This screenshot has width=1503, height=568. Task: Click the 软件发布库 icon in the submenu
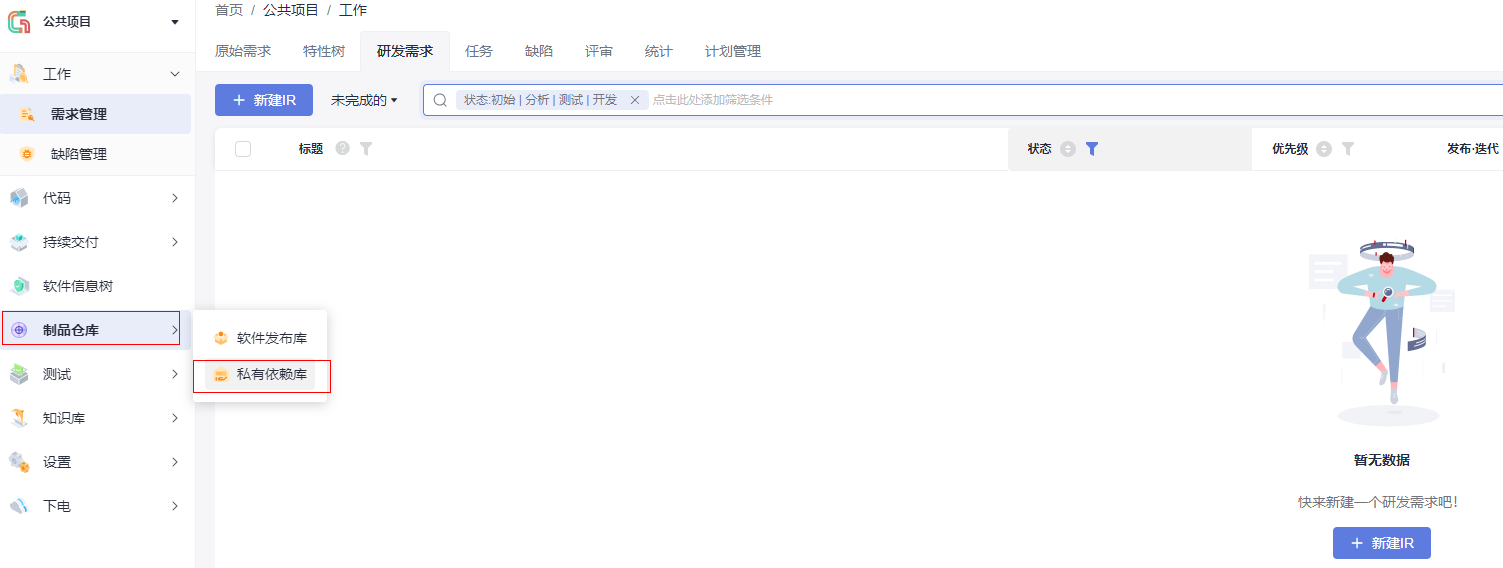click(x=221, y=338)
